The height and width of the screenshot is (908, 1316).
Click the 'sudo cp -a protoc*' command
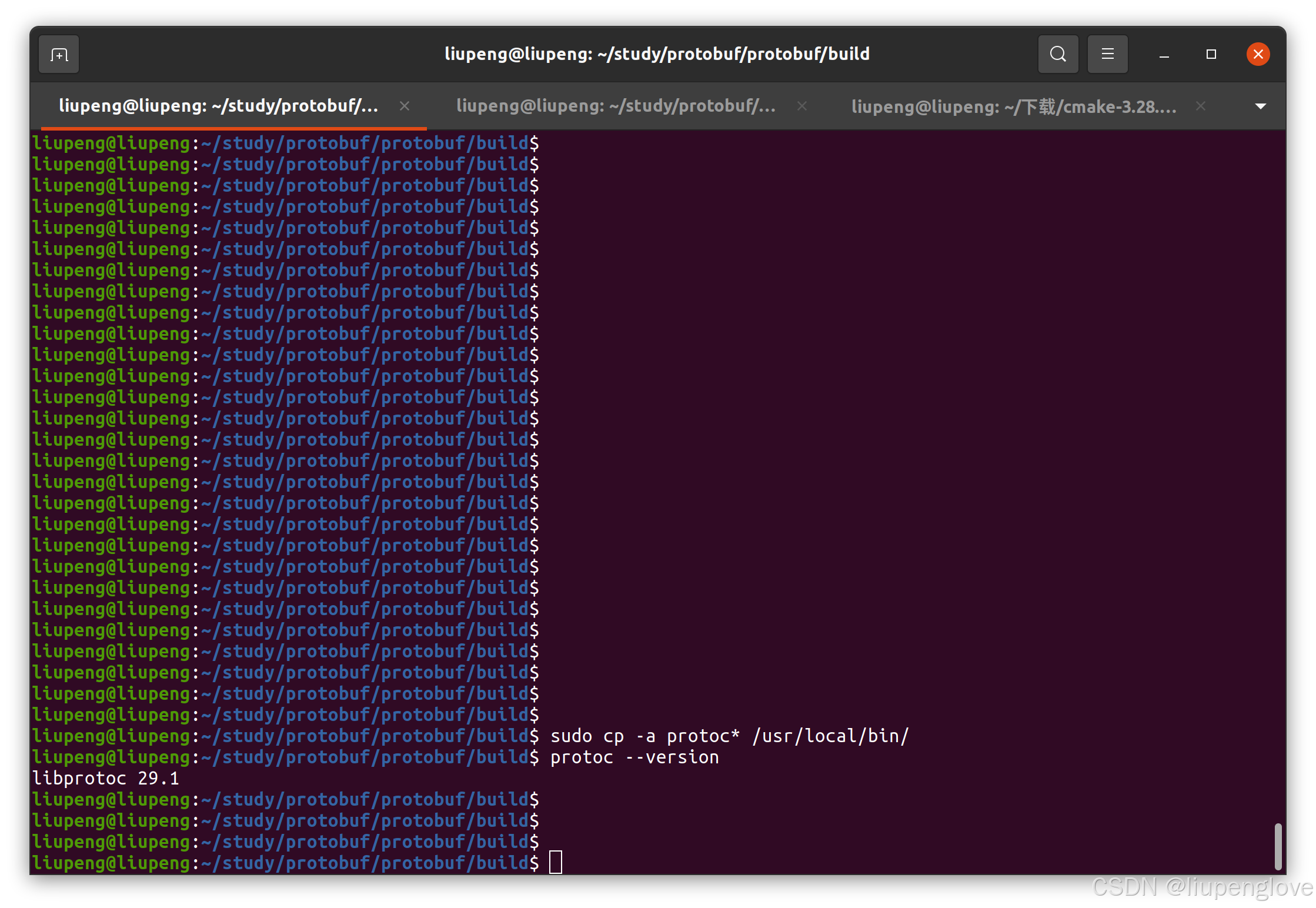(x=644, y=736)
